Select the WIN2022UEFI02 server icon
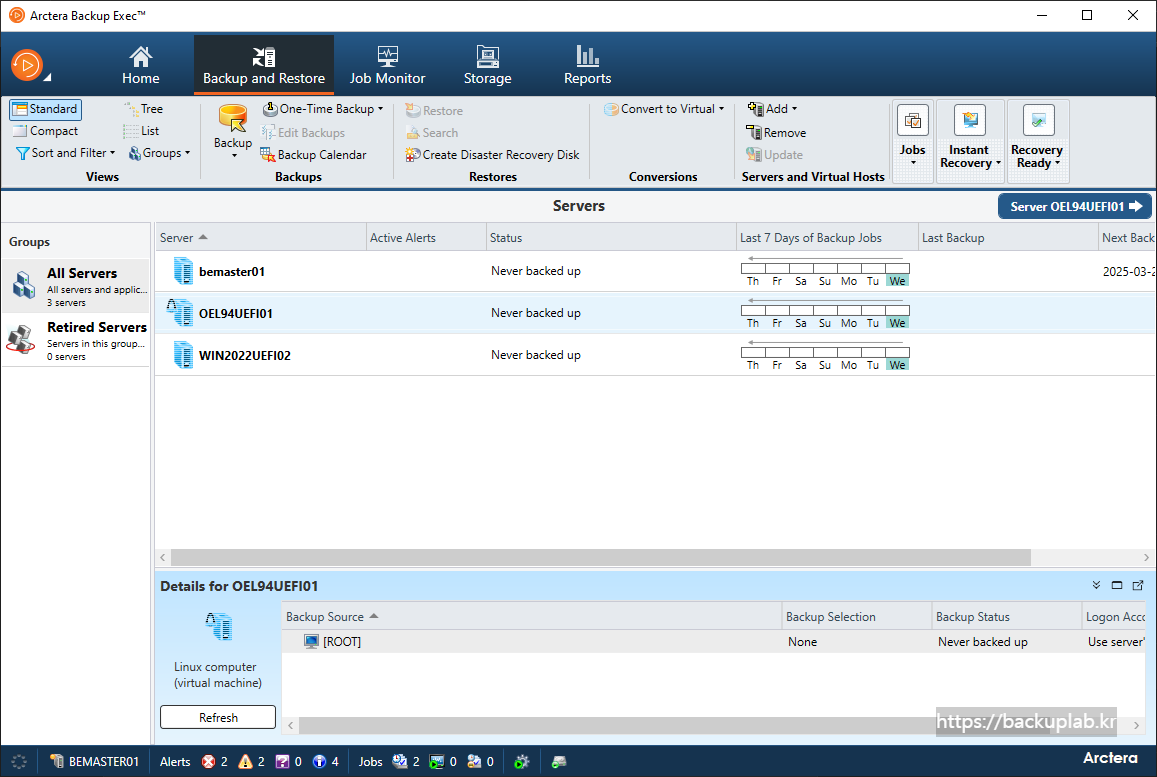Screen dimensions: 1157x777 click(x=182, y=355)
